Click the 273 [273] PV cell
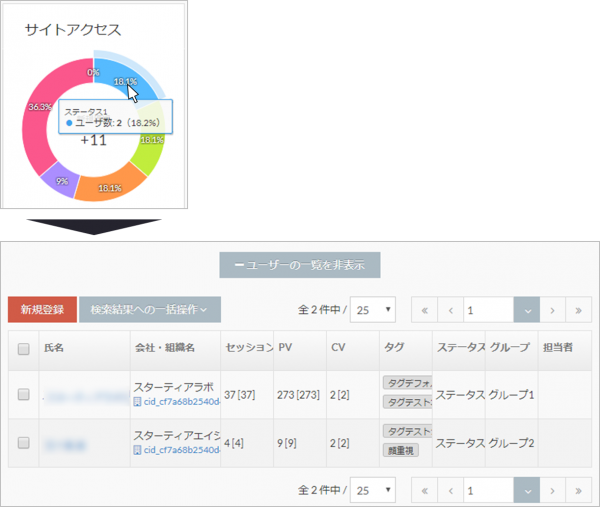This screenshot has width=600, height=507. [x=298, y=395]
